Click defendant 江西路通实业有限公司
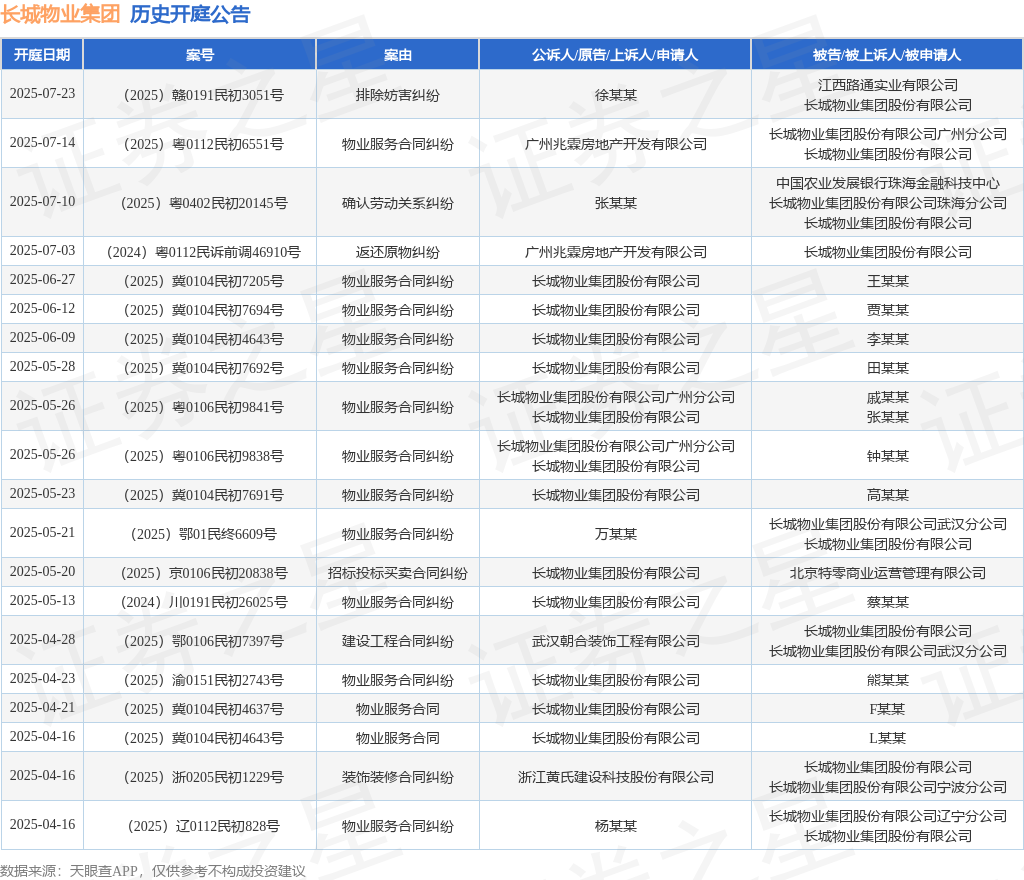Viewport: 1024px width, 880px height. tap(888, 85)
